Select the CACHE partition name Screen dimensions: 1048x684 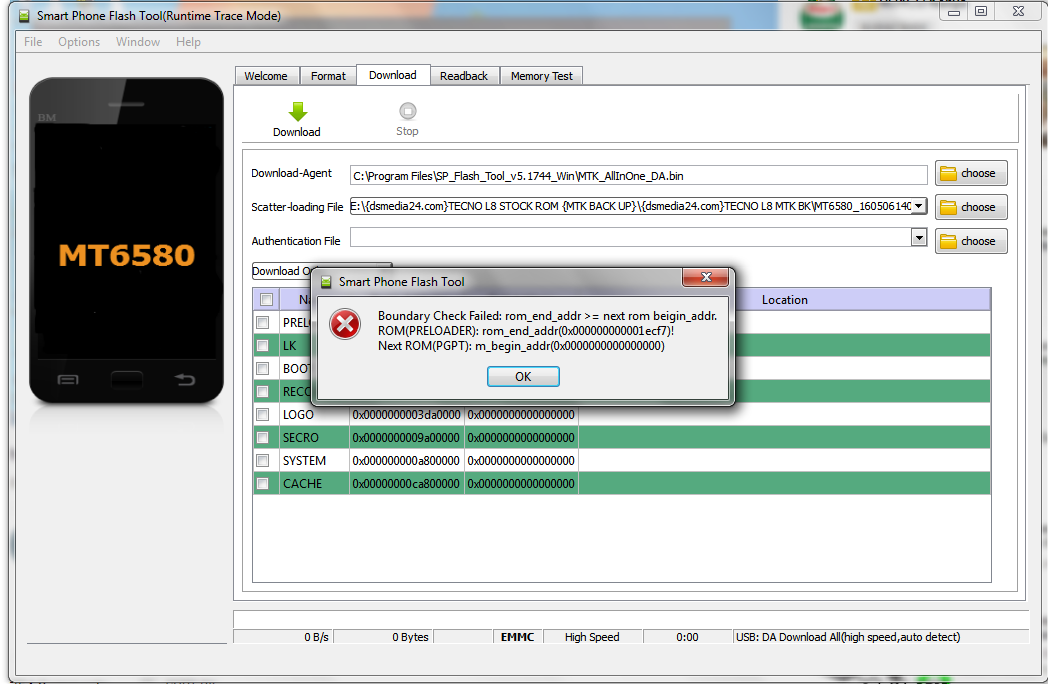(x=302, y=483)
